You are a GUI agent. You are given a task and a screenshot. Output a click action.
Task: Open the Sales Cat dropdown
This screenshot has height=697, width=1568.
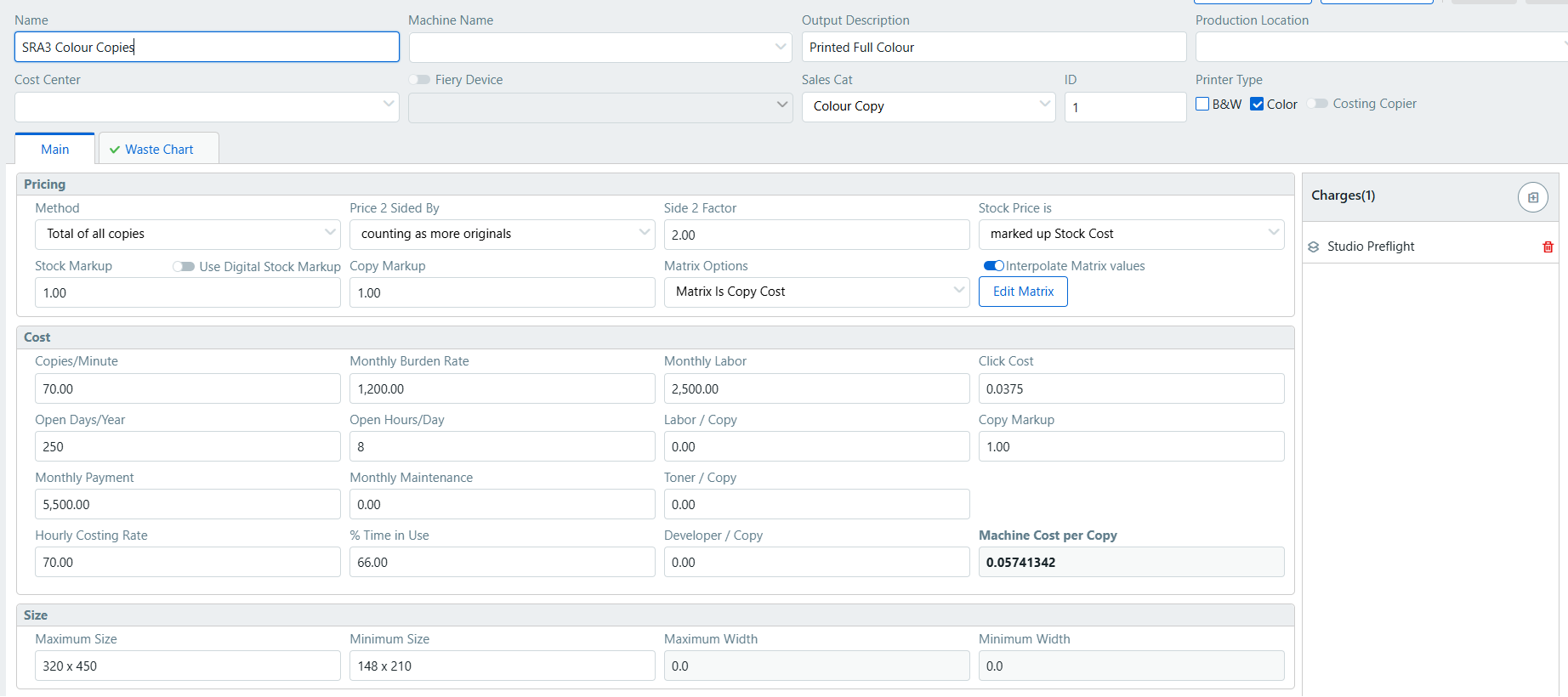point(929,106)
